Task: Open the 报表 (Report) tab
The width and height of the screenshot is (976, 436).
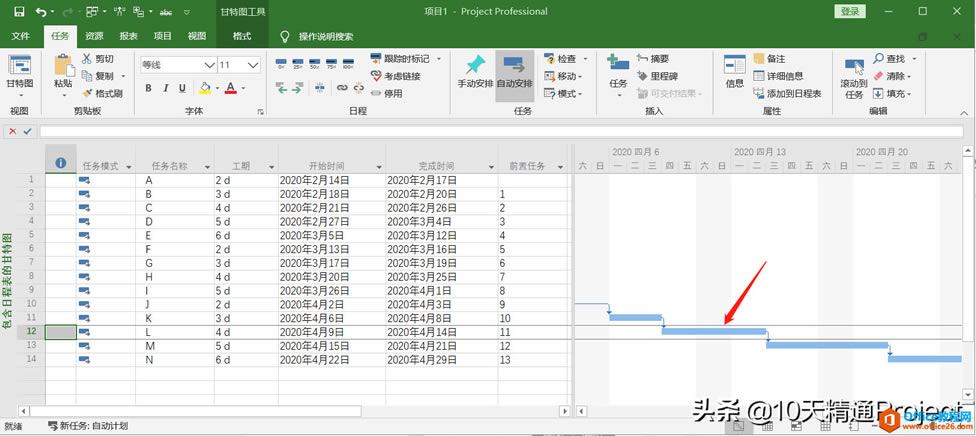Action: pos(128,36)
